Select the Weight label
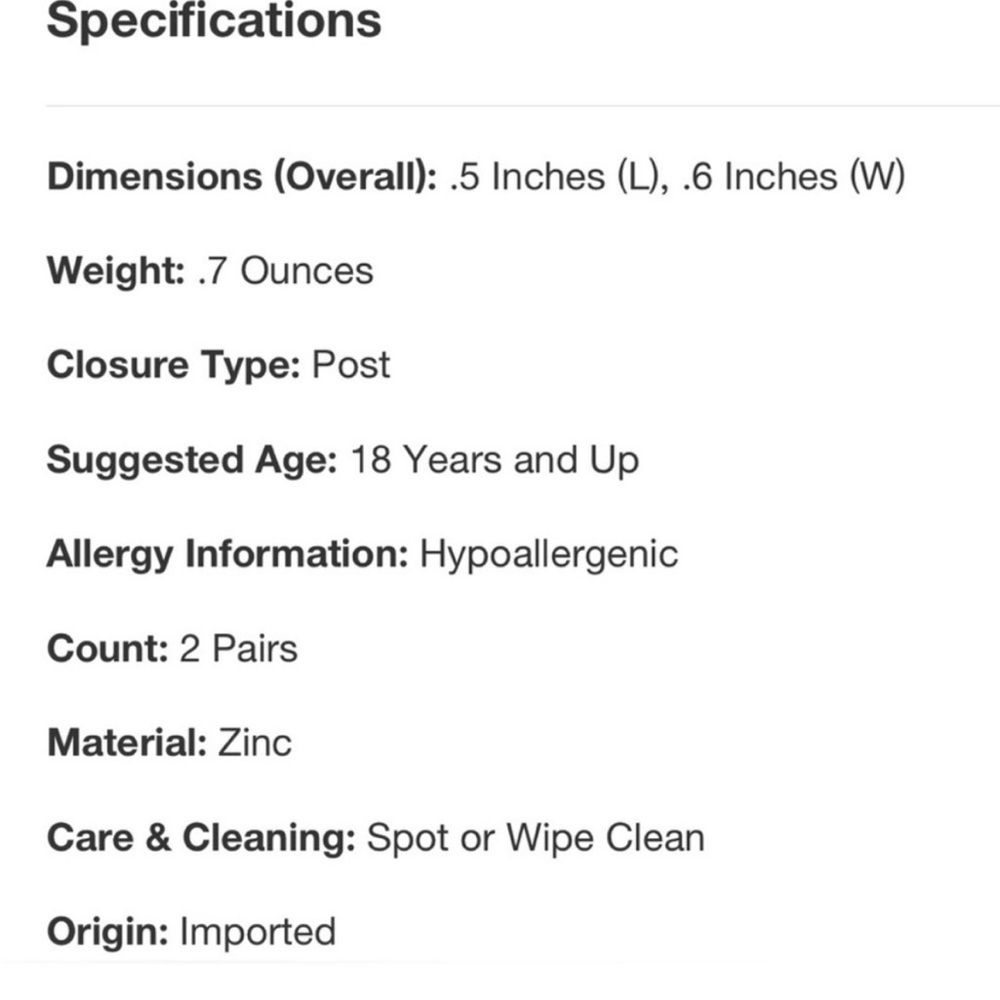The height and width of the screenshot is (1000, 1000). (116, 272)
